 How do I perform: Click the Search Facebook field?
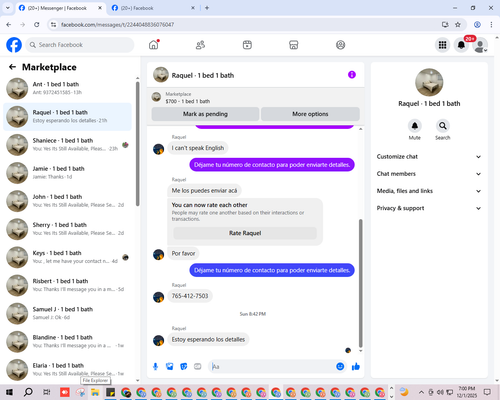pos(80,45)
